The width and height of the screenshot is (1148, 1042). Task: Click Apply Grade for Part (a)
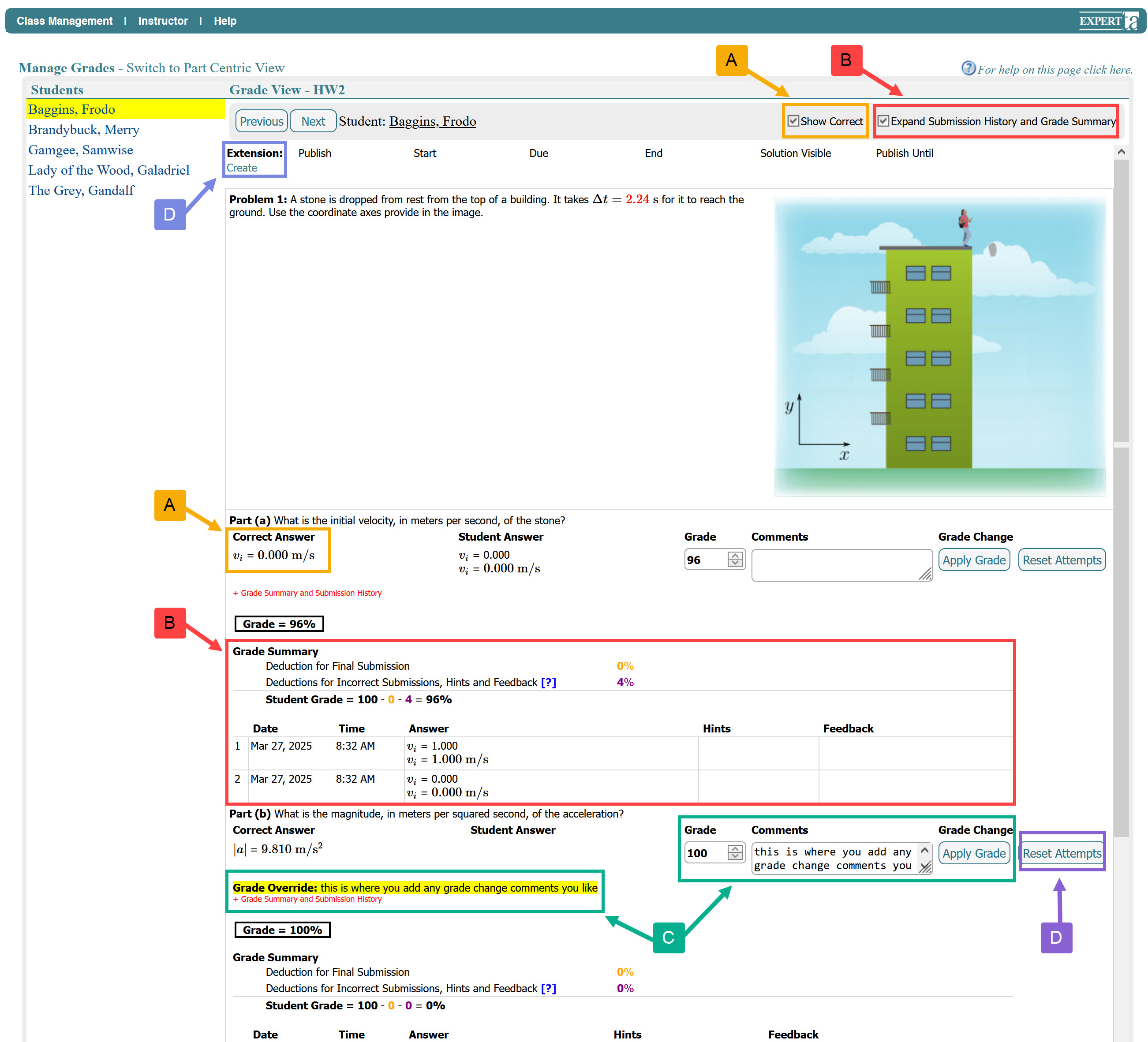click(973, 560)
